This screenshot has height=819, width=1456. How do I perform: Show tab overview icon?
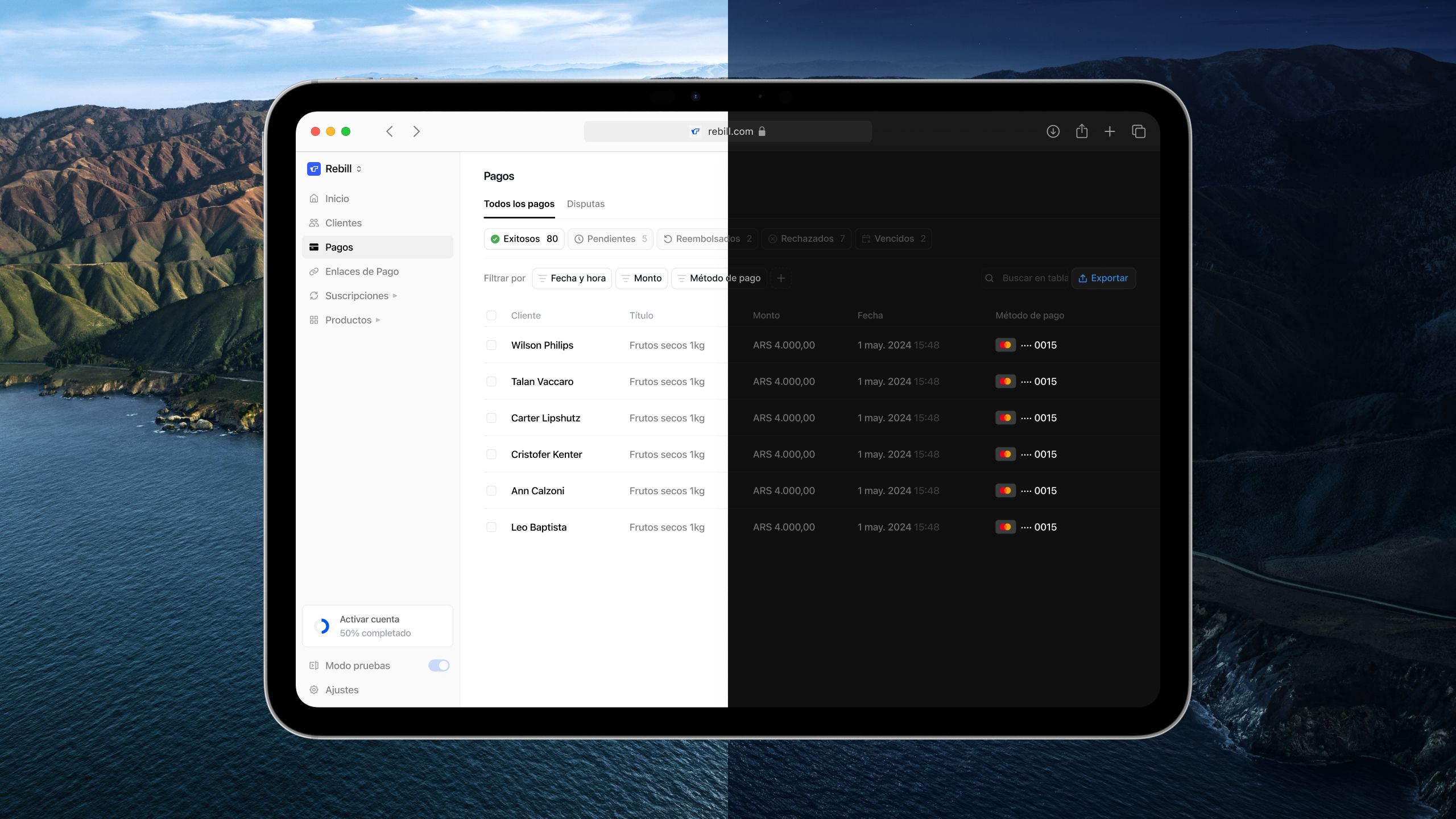(x=1139, y=131)
